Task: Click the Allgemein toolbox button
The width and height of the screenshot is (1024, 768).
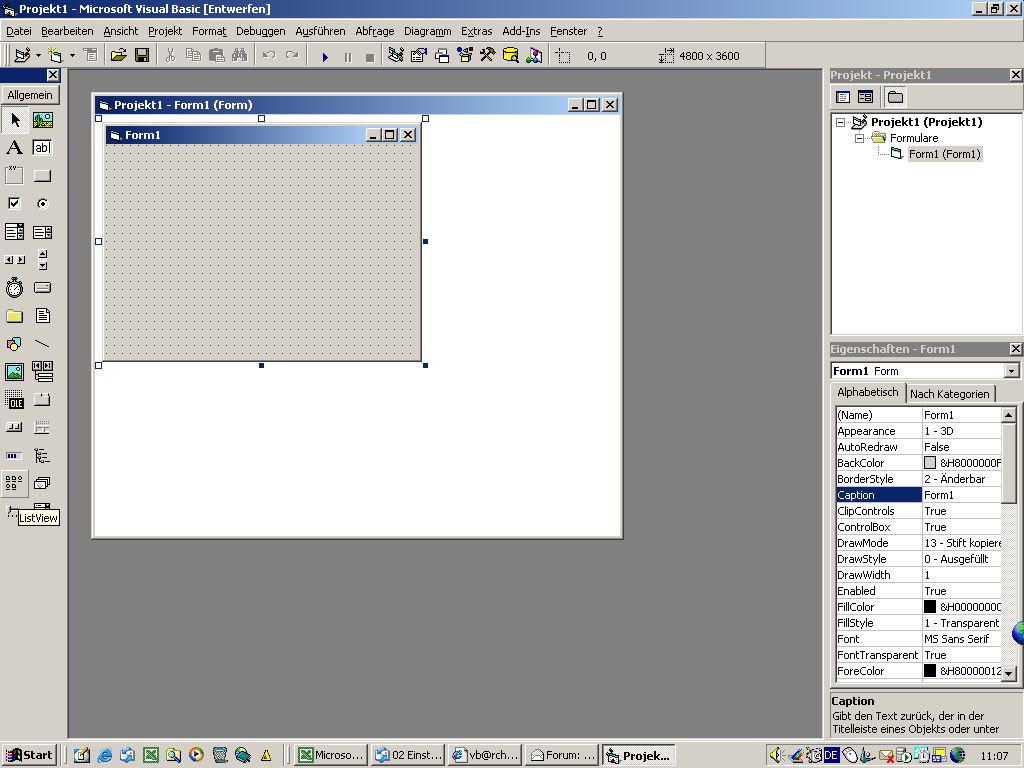Action: click(x=30, y=95)
